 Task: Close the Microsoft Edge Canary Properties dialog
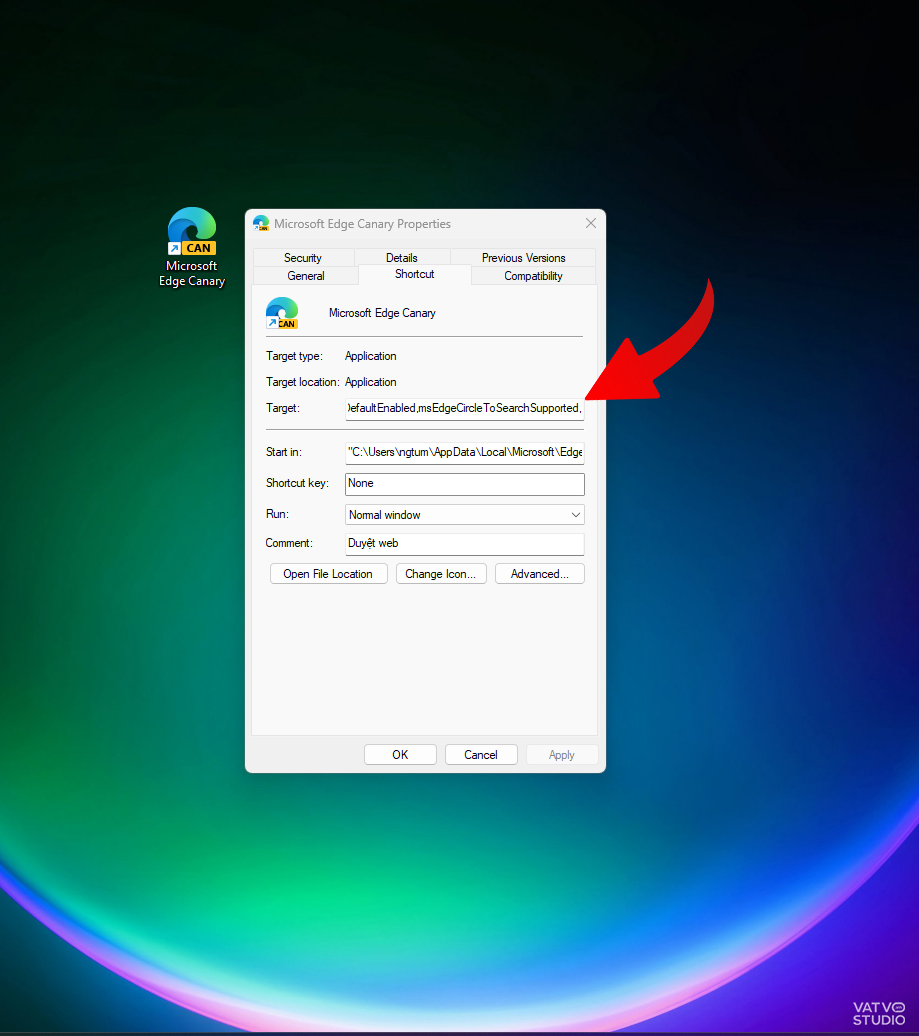tap(591, 223)
